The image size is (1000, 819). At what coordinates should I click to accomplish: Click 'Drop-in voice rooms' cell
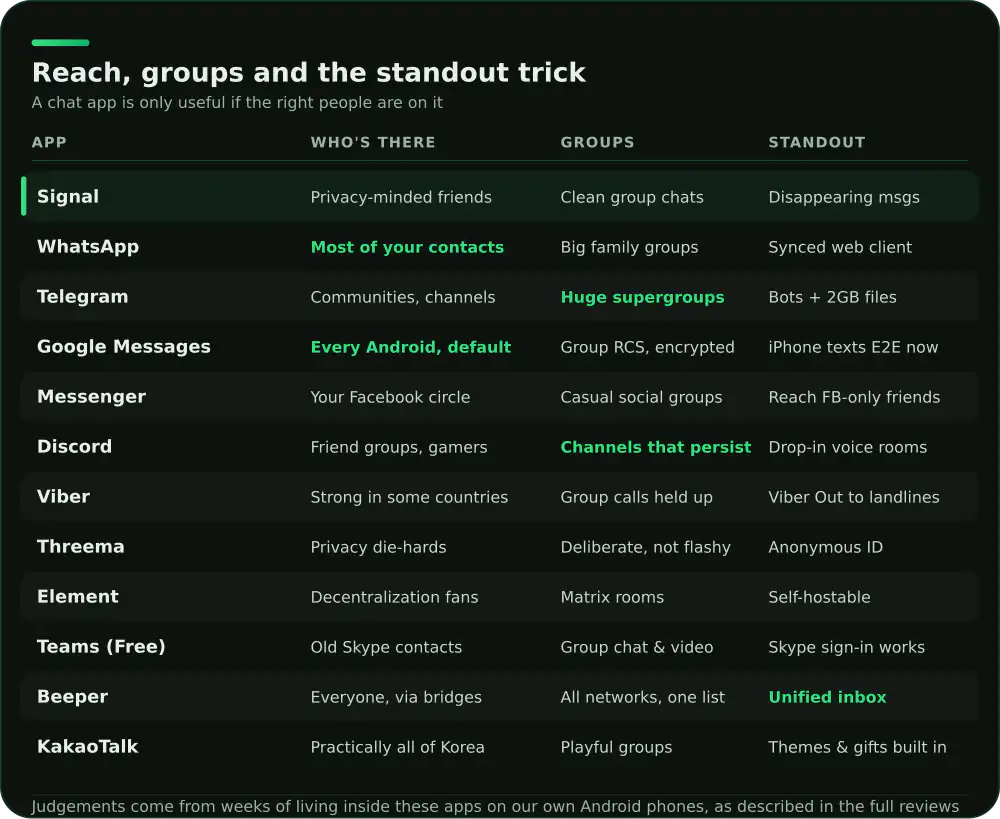click(x=848, y=447)
